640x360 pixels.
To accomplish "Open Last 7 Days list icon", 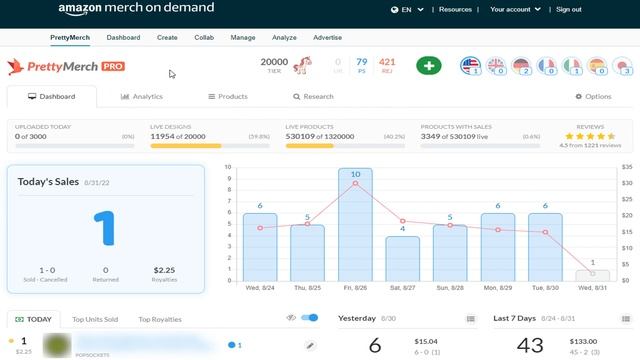I will coord(626,318).
